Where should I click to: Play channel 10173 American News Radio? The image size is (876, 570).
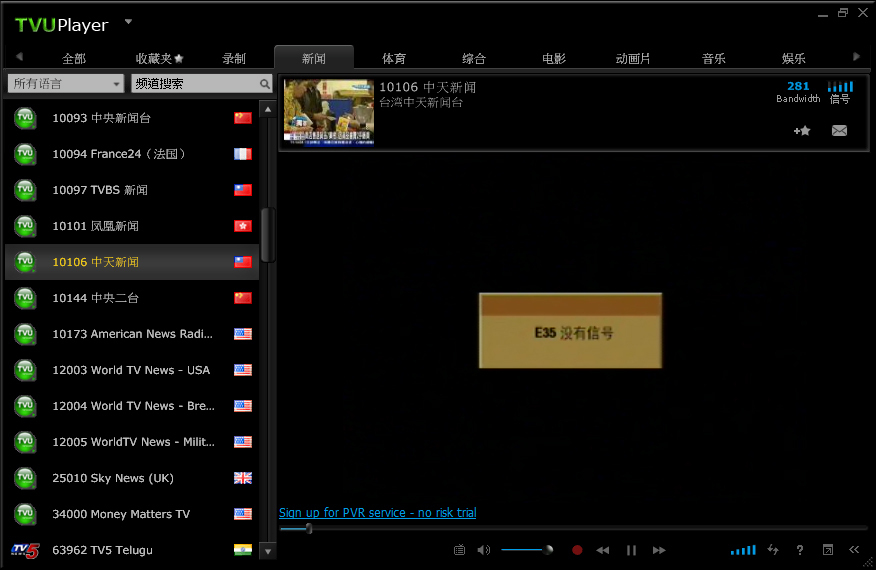pos(132,334)
